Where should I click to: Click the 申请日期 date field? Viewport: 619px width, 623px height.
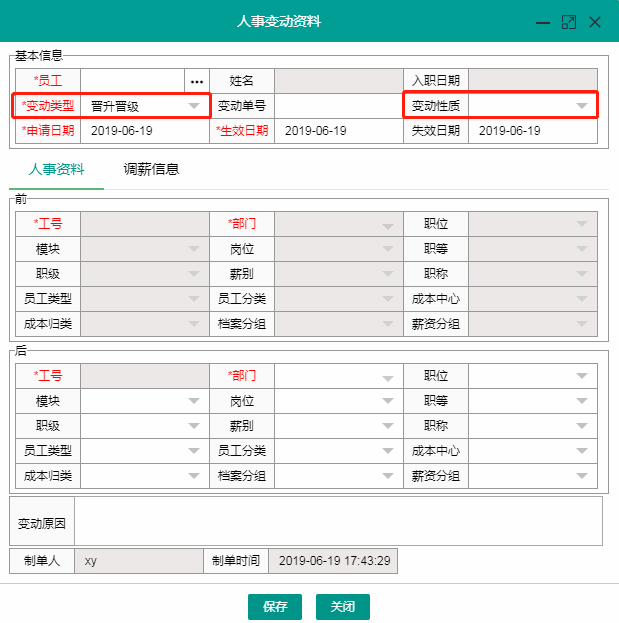pyautogui.click(x=144, y=131)
